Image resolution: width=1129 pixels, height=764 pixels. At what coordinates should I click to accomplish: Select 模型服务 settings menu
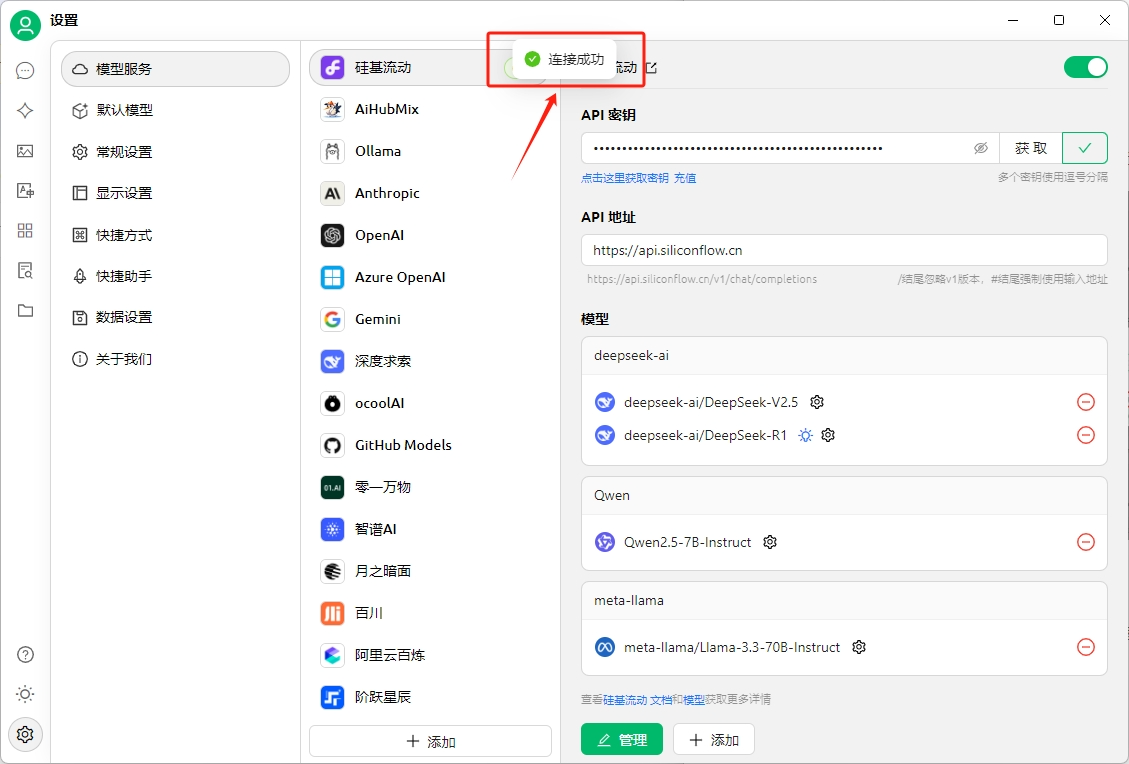(x=176, y=69)
